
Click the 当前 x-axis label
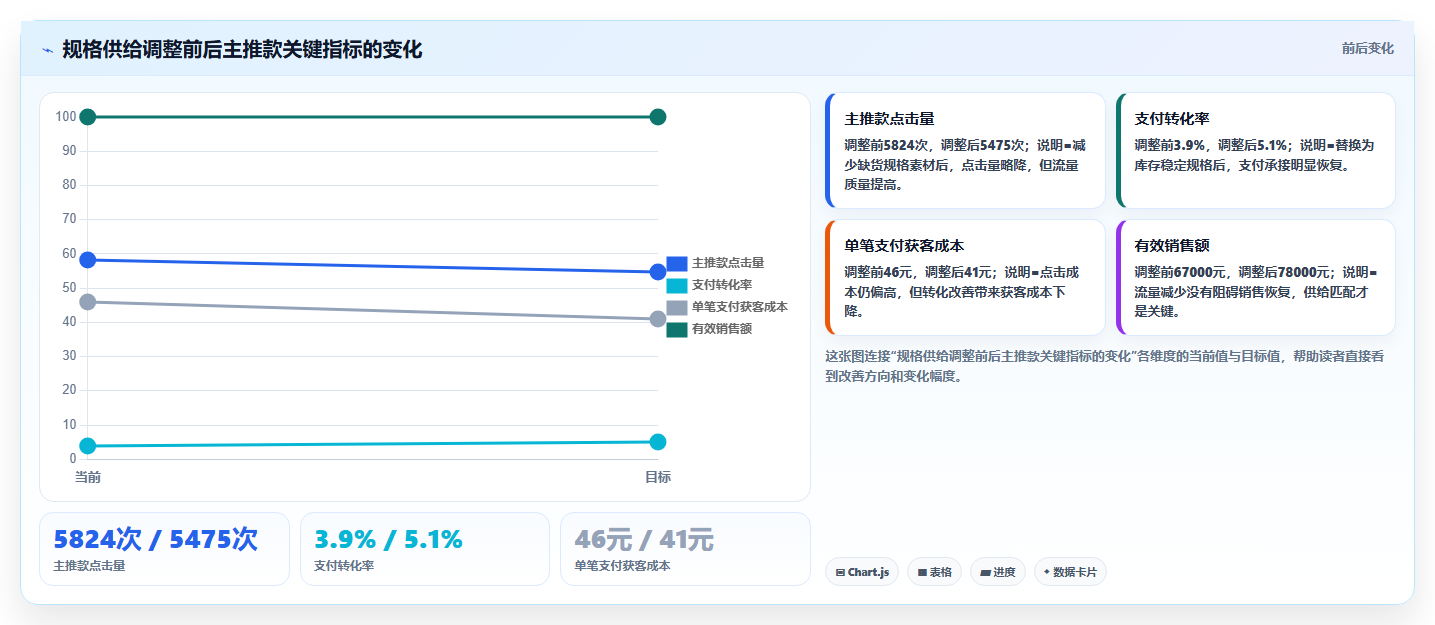[88, 478]
